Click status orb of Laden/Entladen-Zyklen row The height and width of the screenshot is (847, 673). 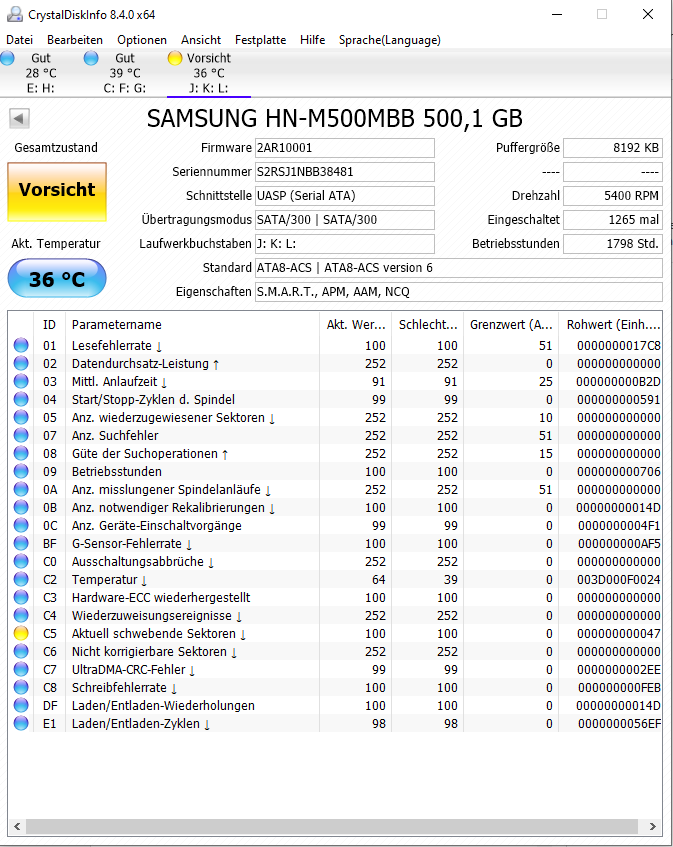(21, 723)
